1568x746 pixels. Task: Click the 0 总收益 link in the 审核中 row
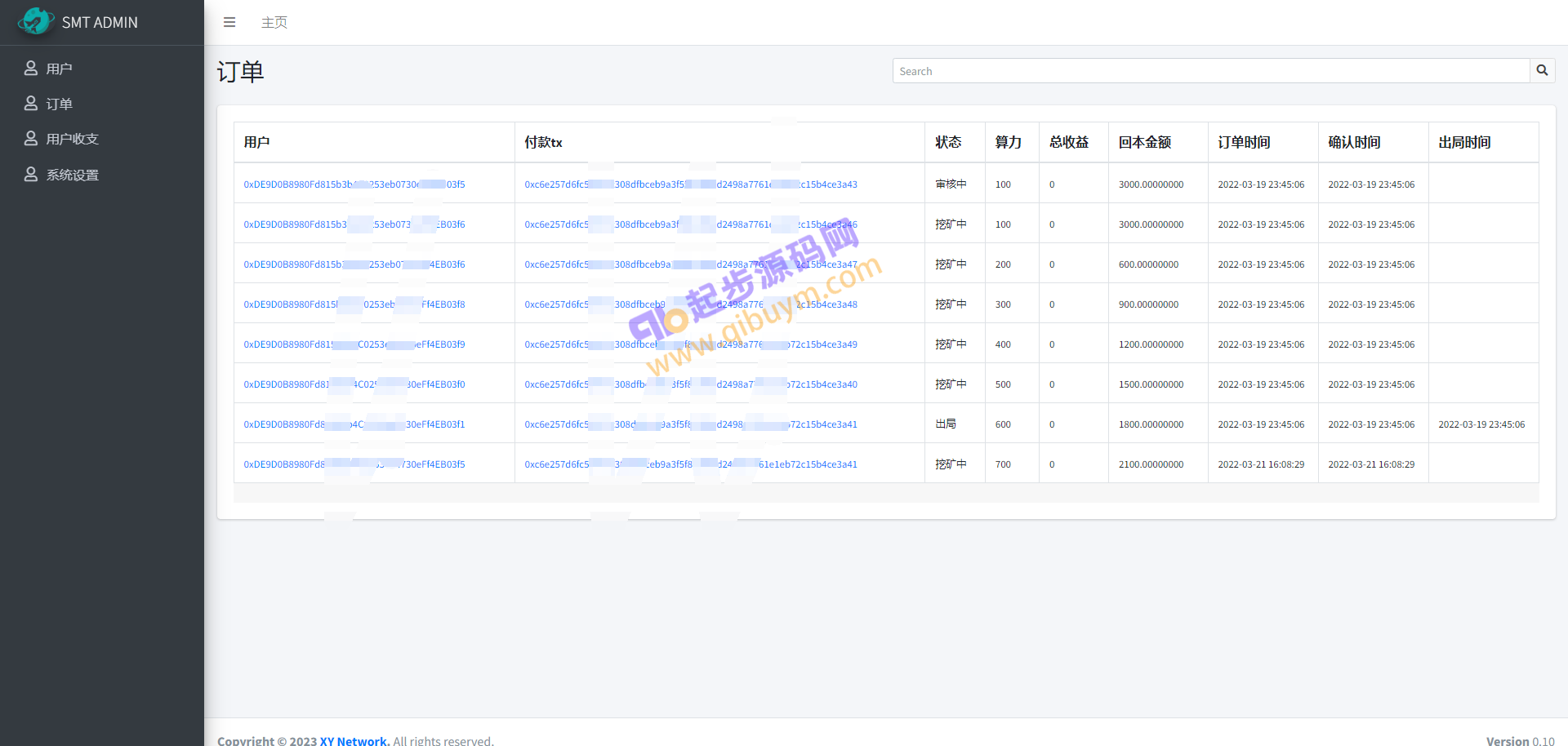1052,184
